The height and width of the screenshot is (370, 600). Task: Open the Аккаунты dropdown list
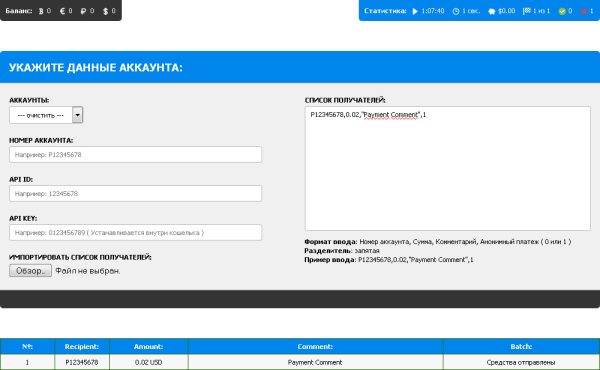click(x=46, y=115)
